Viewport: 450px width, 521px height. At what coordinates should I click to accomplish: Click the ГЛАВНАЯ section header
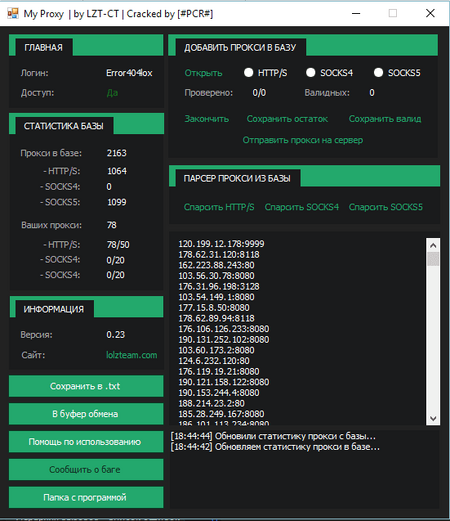coord(43,48)
